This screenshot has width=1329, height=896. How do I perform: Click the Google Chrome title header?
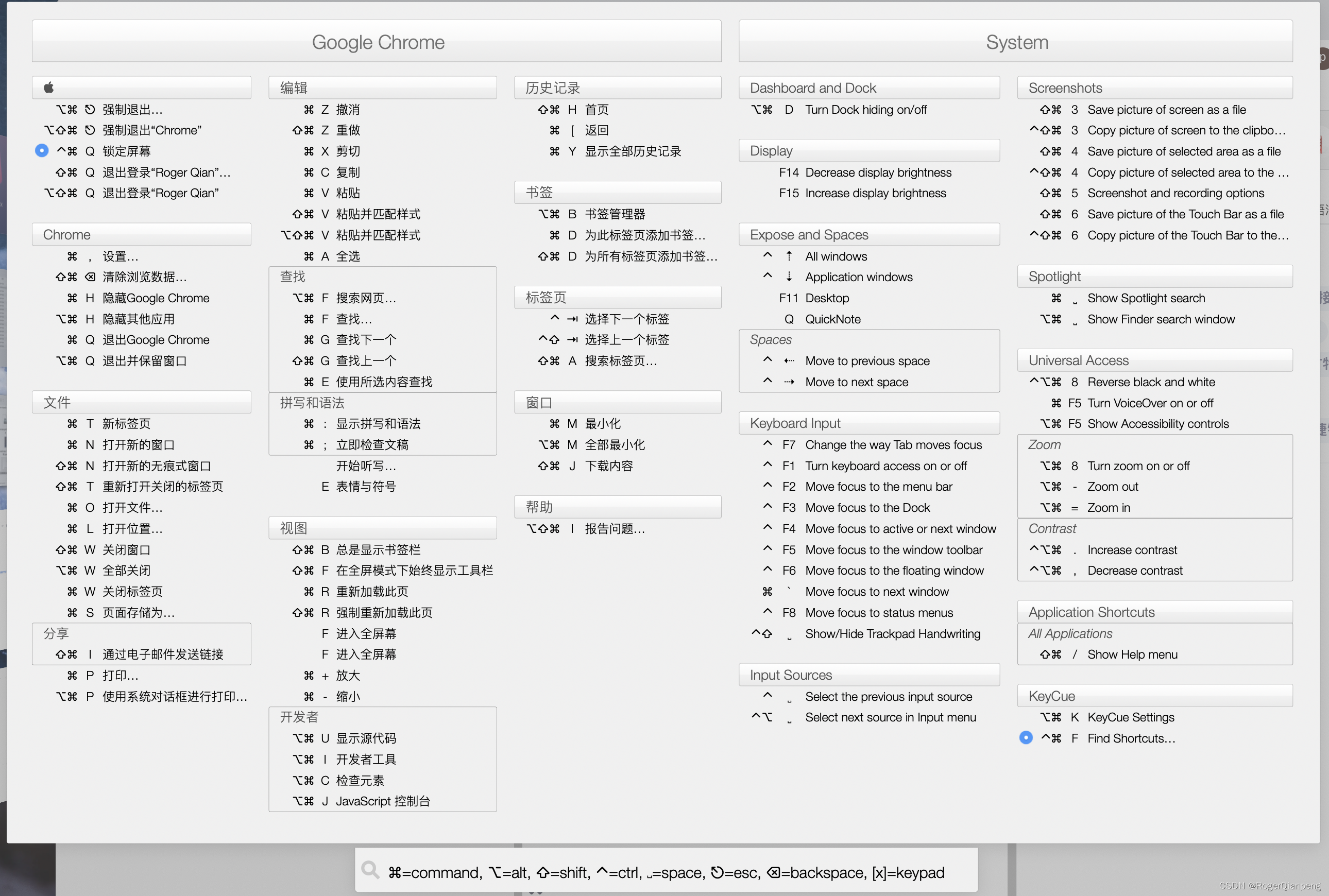(377, 42)
